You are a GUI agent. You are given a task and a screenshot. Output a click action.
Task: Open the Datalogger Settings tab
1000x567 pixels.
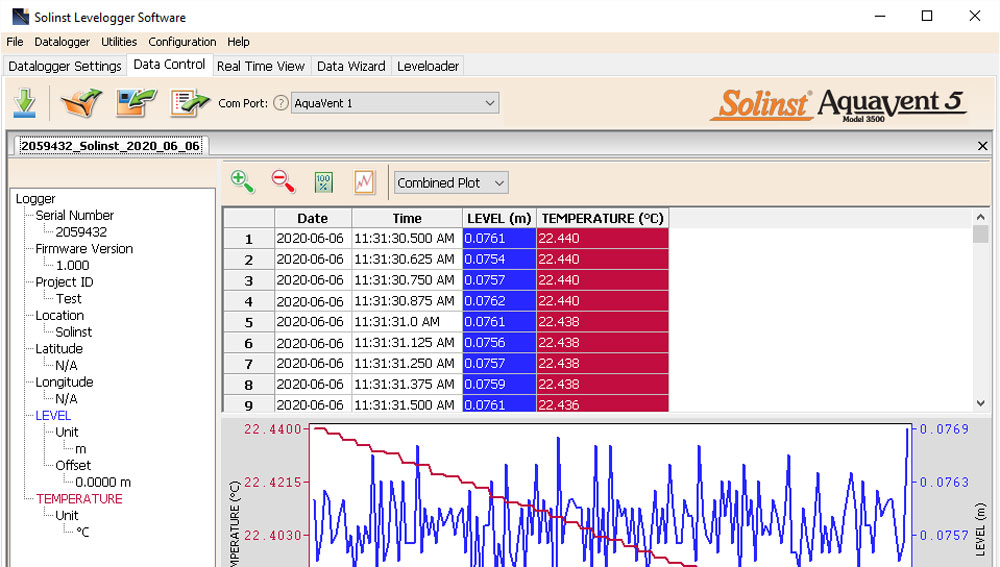click(65, 66)
